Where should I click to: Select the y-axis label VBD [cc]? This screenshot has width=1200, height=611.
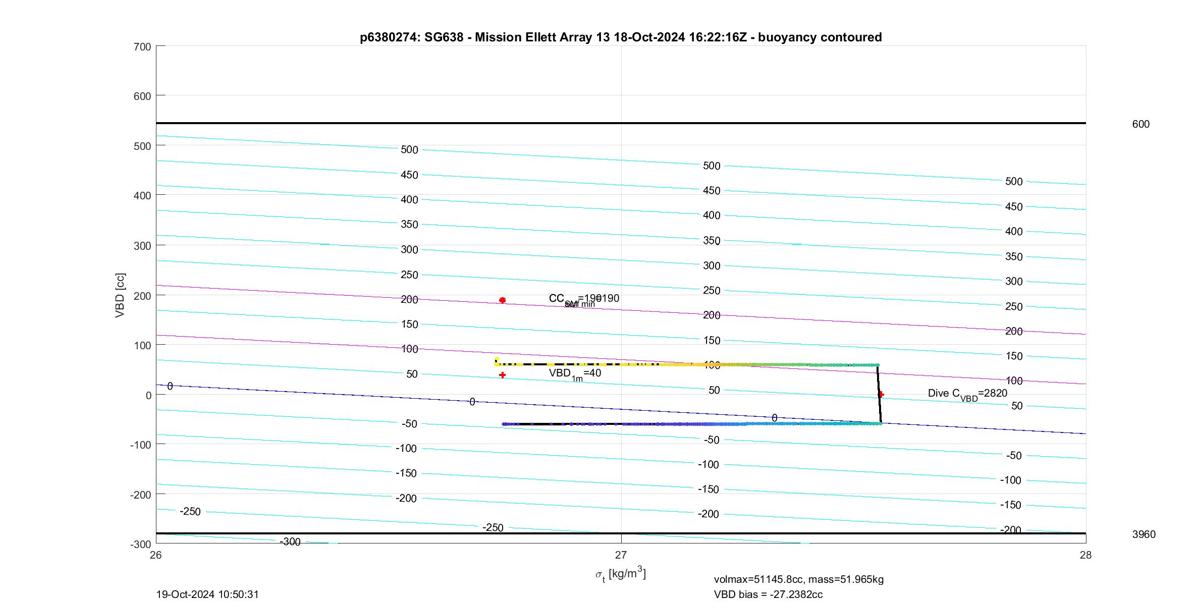pos(120,295)
